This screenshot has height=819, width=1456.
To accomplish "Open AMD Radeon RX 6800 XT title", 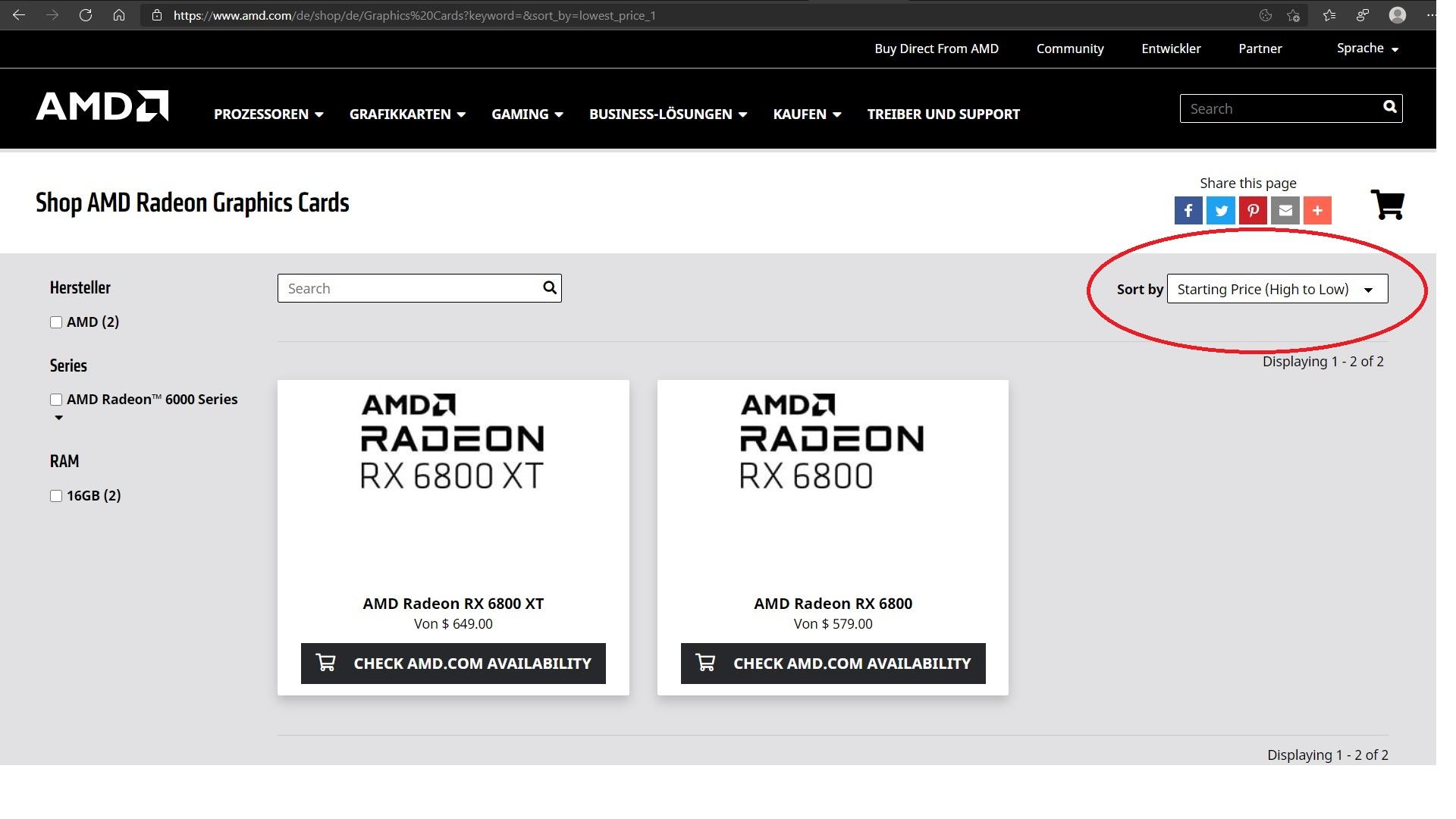I will click(453, 604).
